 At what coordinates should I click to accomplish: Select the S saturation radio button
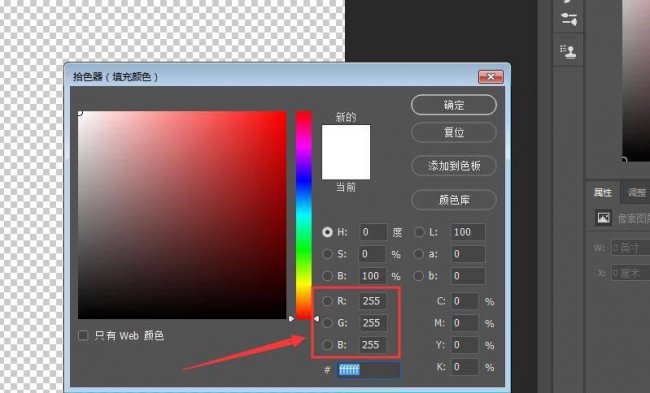point(327,254)
